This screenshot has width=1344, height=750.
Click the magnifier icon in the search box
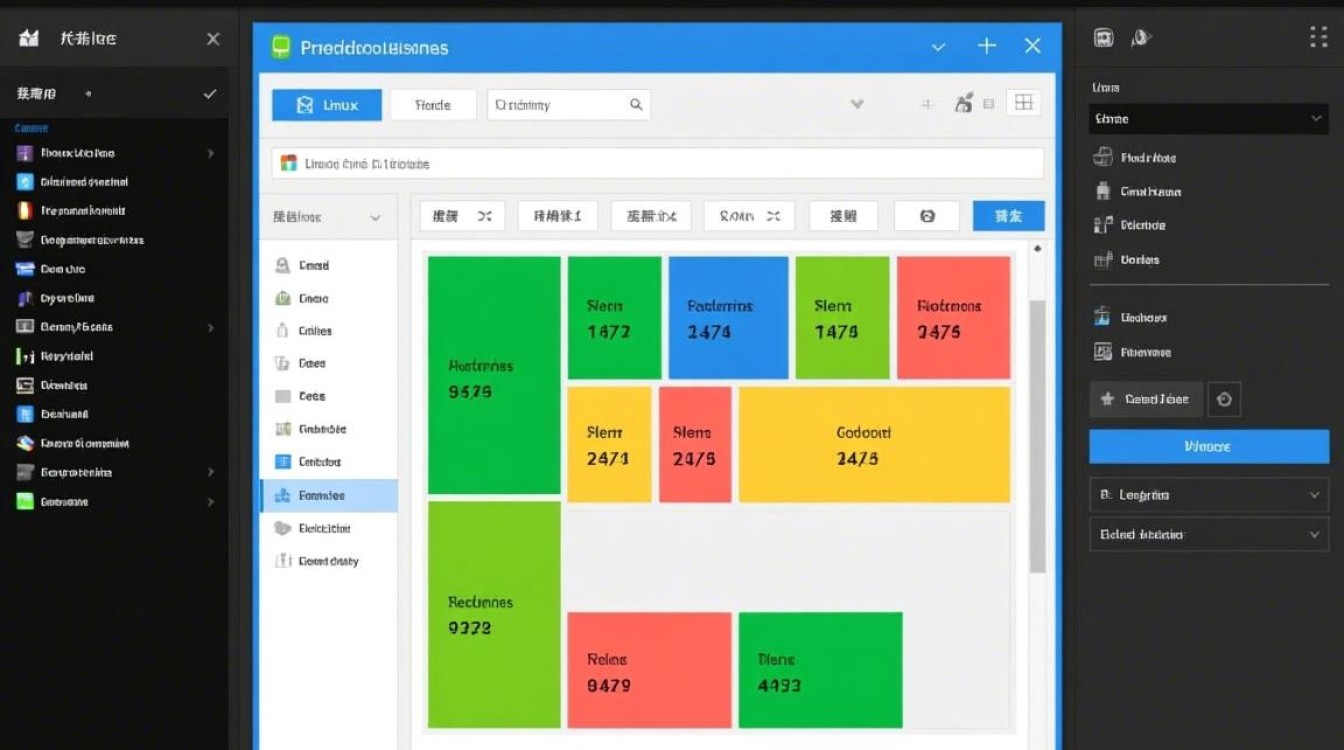click(636, 105)
